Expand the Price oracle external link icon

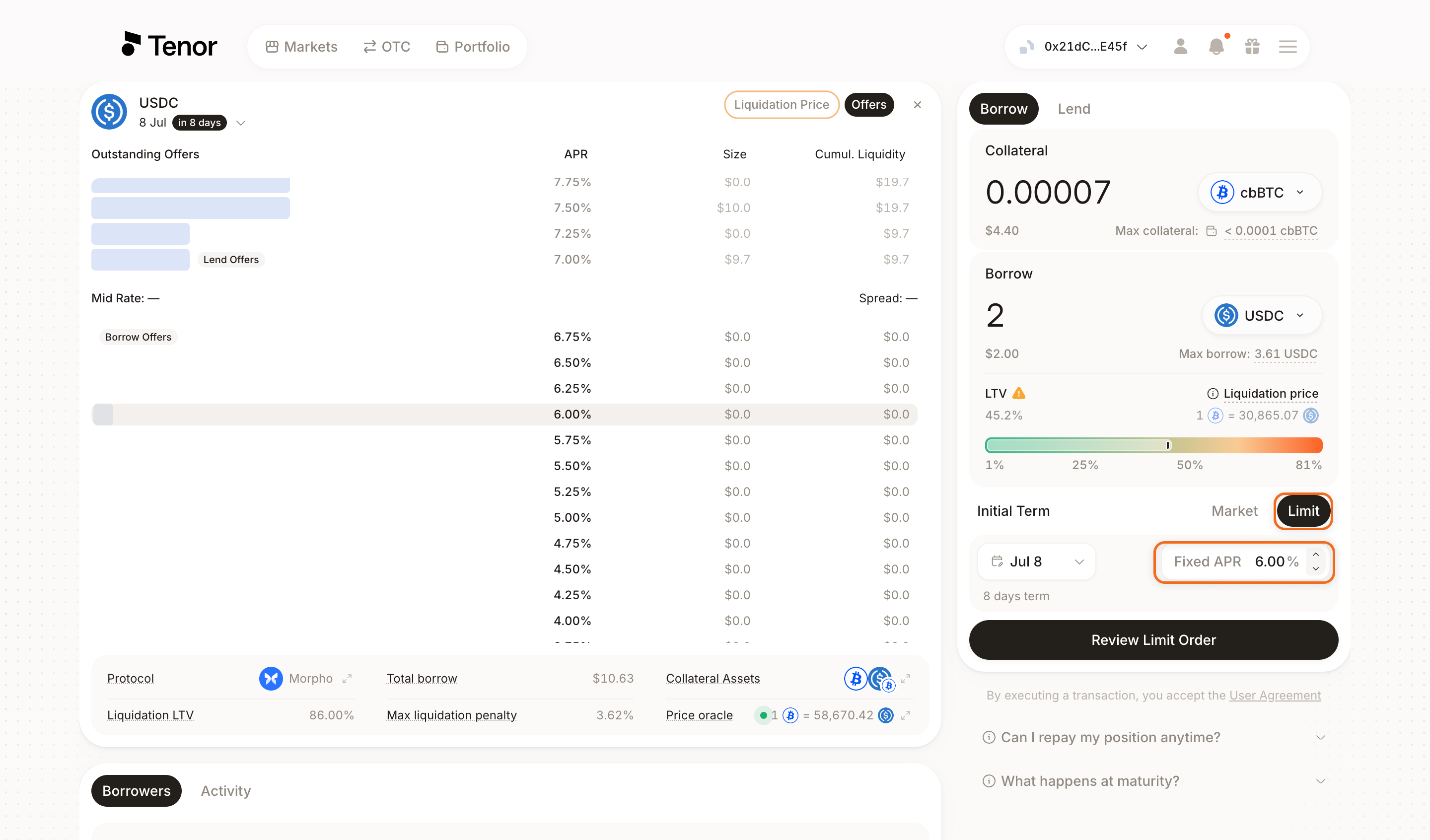(905, 715)
